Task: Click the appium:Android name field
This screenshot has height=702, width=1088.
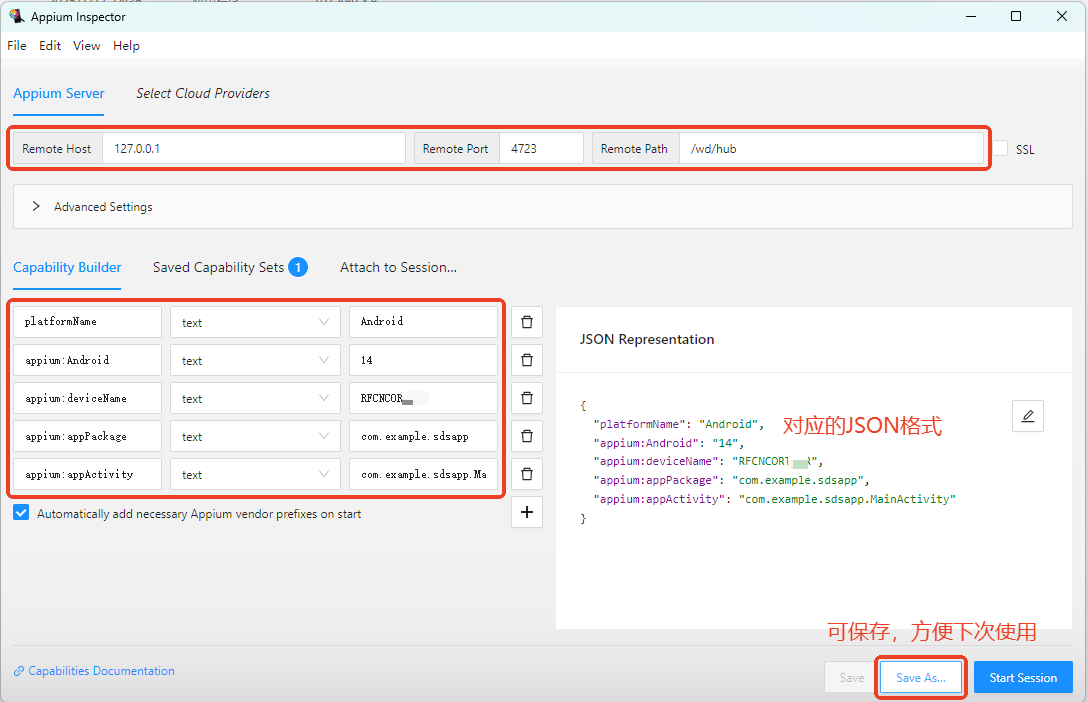Action: click(87, 360)
